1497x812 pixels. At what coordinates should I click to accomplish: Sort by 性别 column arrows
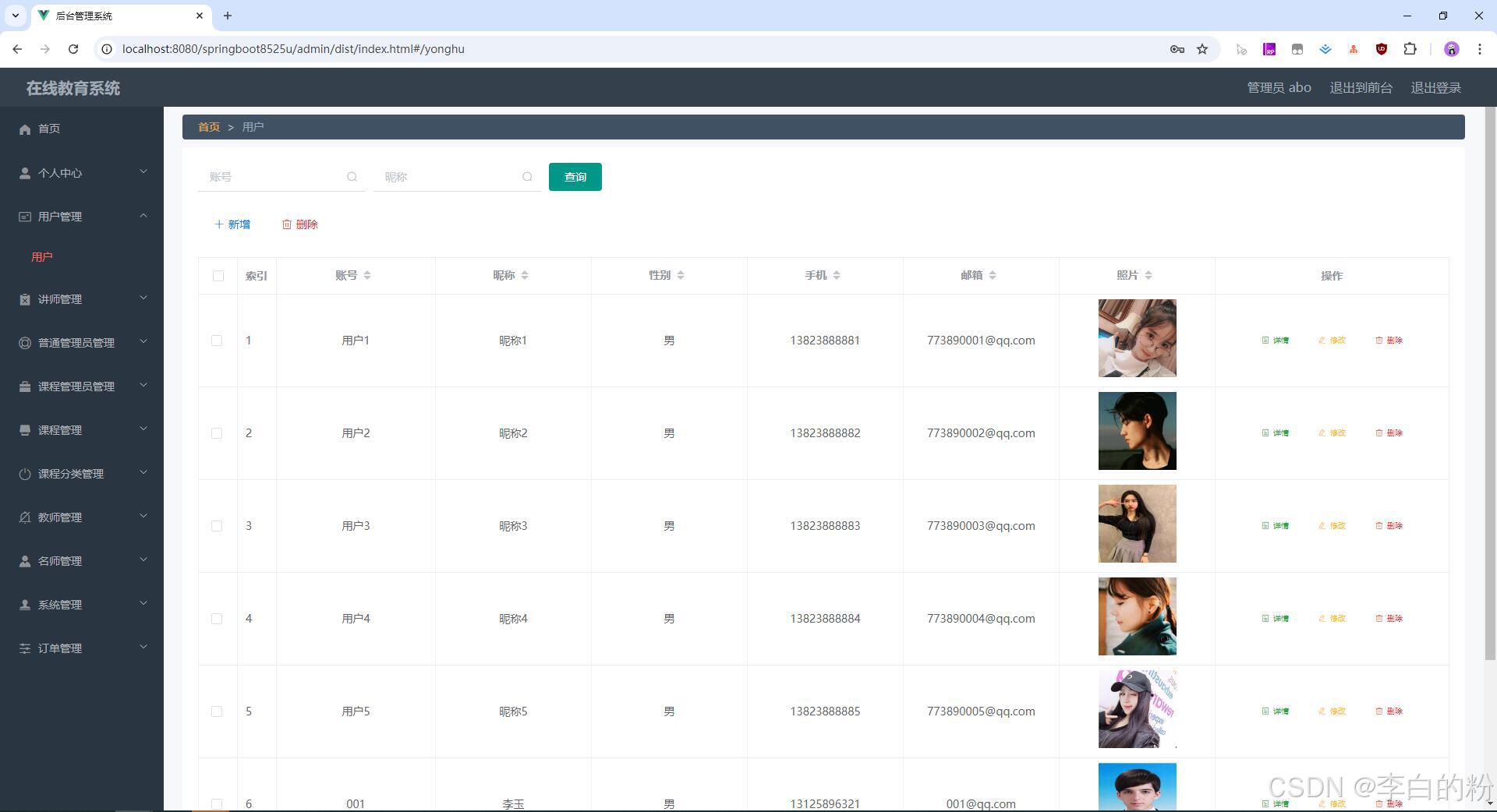(681, 275)
